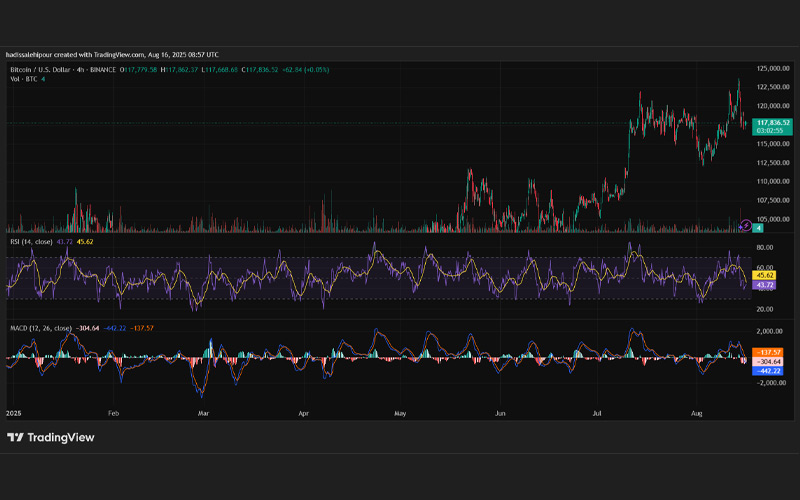Image resolution: width=800 pixels, height=500 pixels.
Task: Click the Jun label on the time axis
Action: tap(500, 413)
